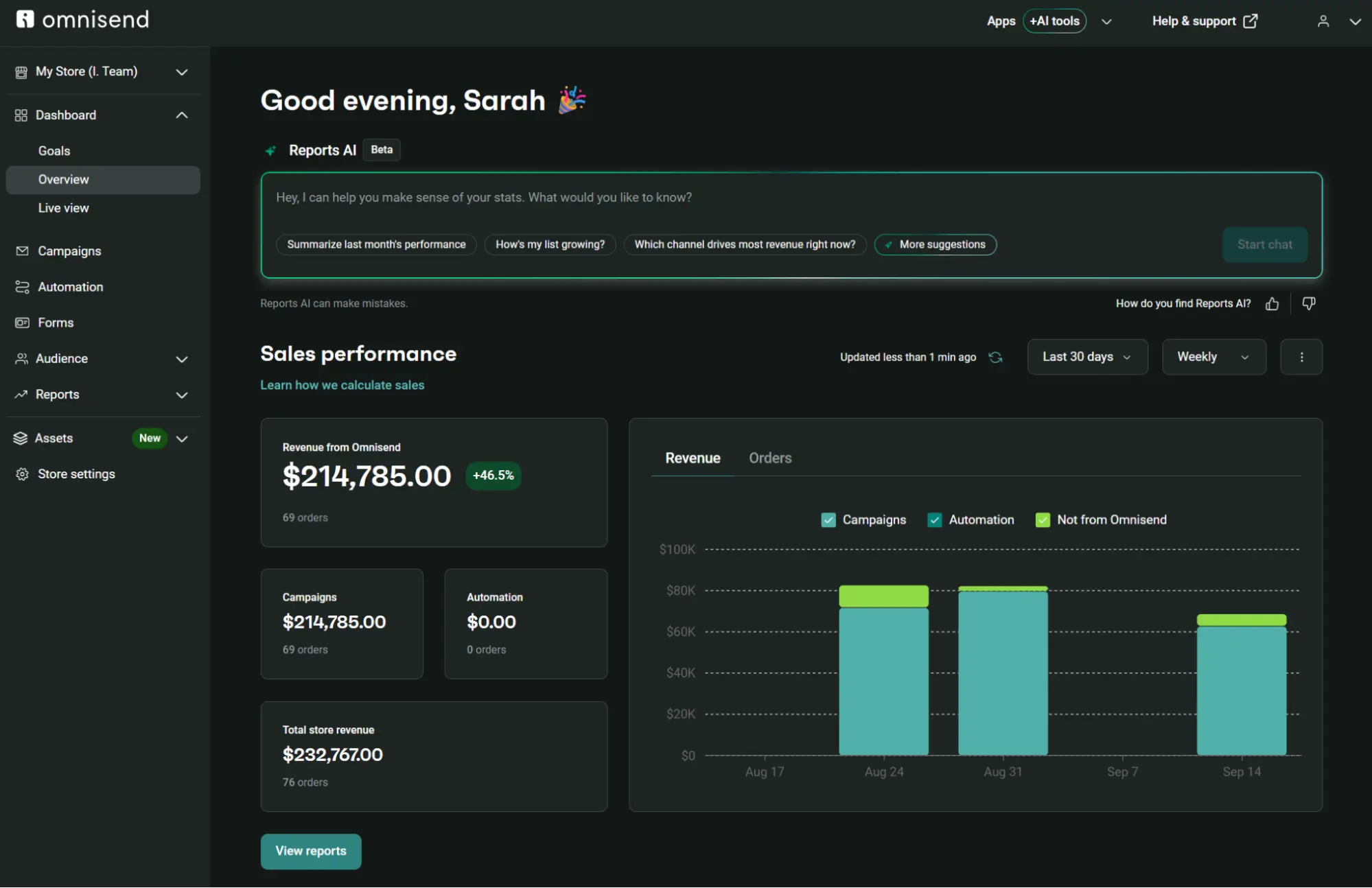Click the Automation workflow icon
This screenshot has width=1372, height=888.
pyautogui.click(x=22, y=287)
